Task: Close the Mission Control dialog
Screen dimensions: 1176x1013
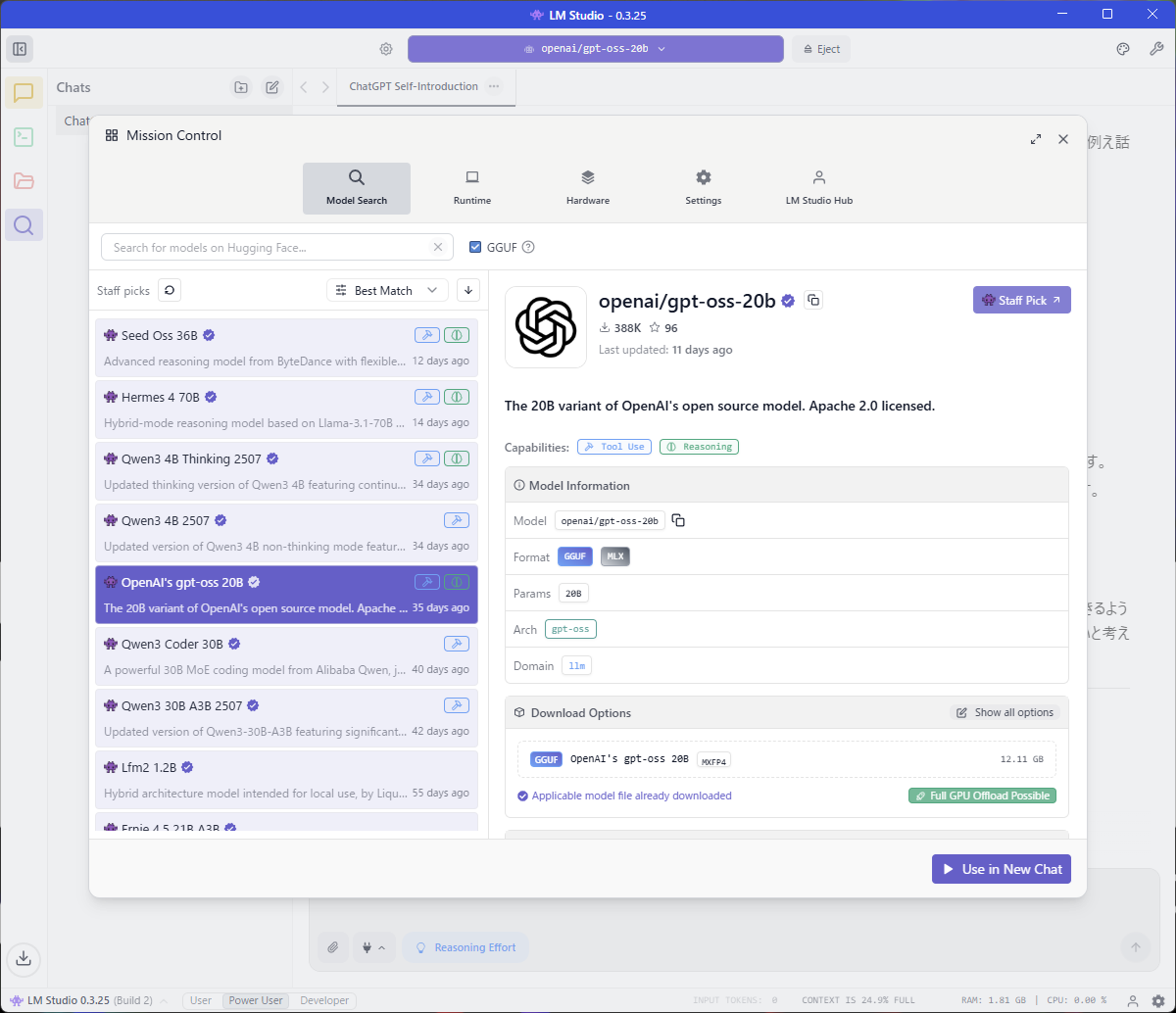Action: pyautogui.click(x=1063, y=139)
